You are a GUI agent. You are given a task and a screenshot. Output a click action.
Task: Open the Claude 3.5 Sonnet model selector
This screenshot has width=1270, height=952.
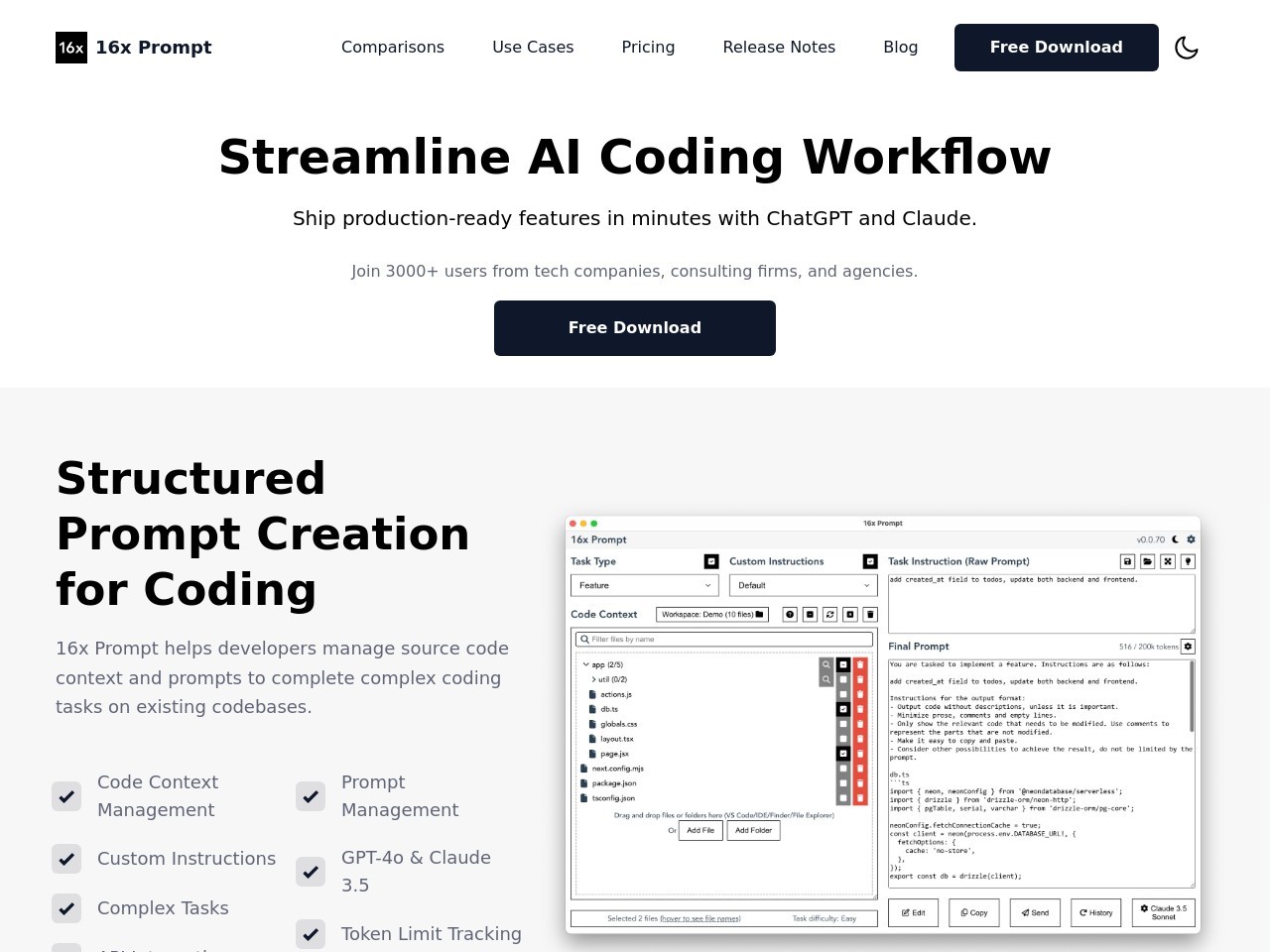tap(1164, 912)
